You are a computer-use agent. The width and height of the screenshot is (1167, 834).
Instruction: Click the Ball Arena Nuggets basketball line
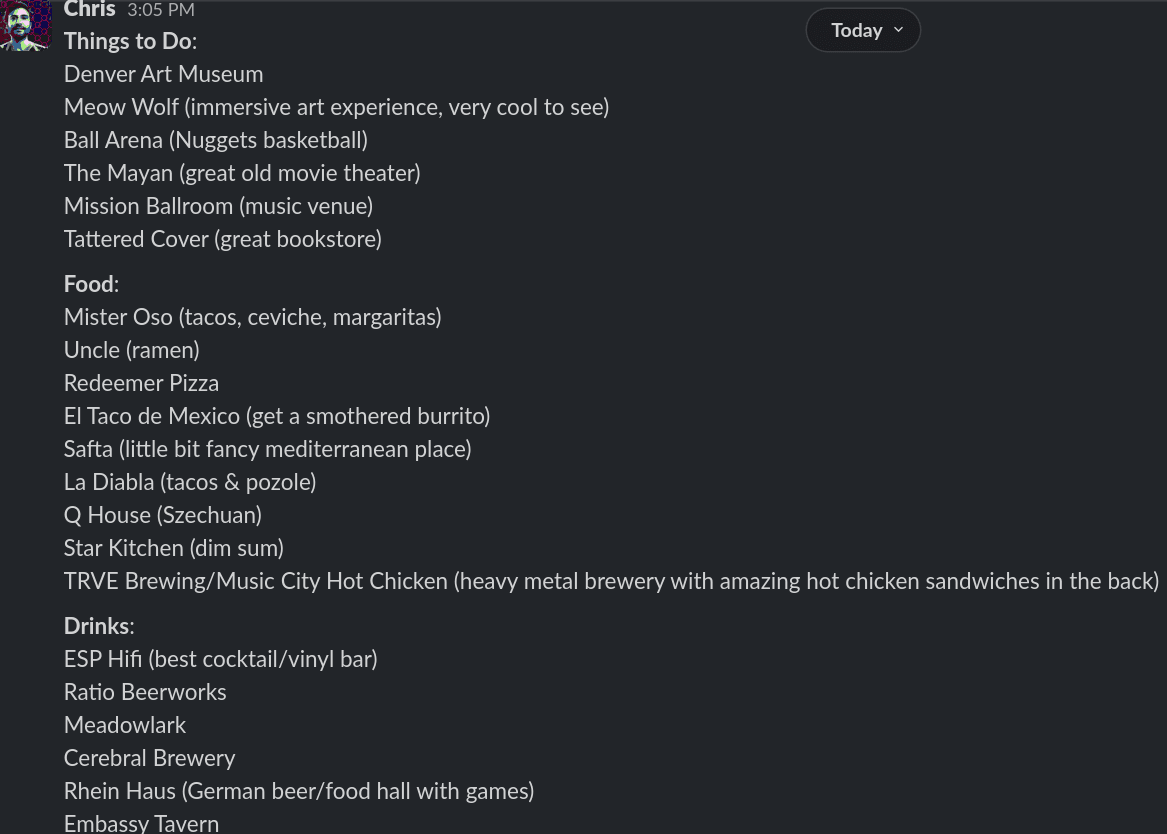pyautogui.click(x=215, y=140)
